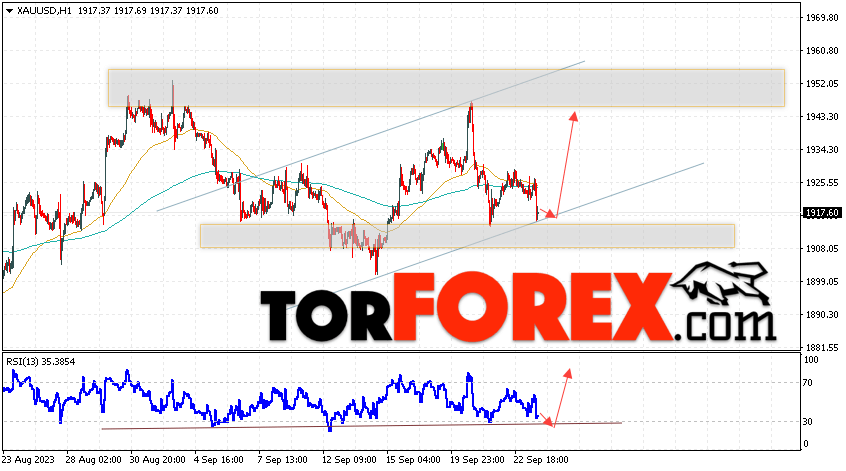Select the 19 Sep 23:00 time label
The width and height of the screenshot is (846, 471).
pos(477,460)
